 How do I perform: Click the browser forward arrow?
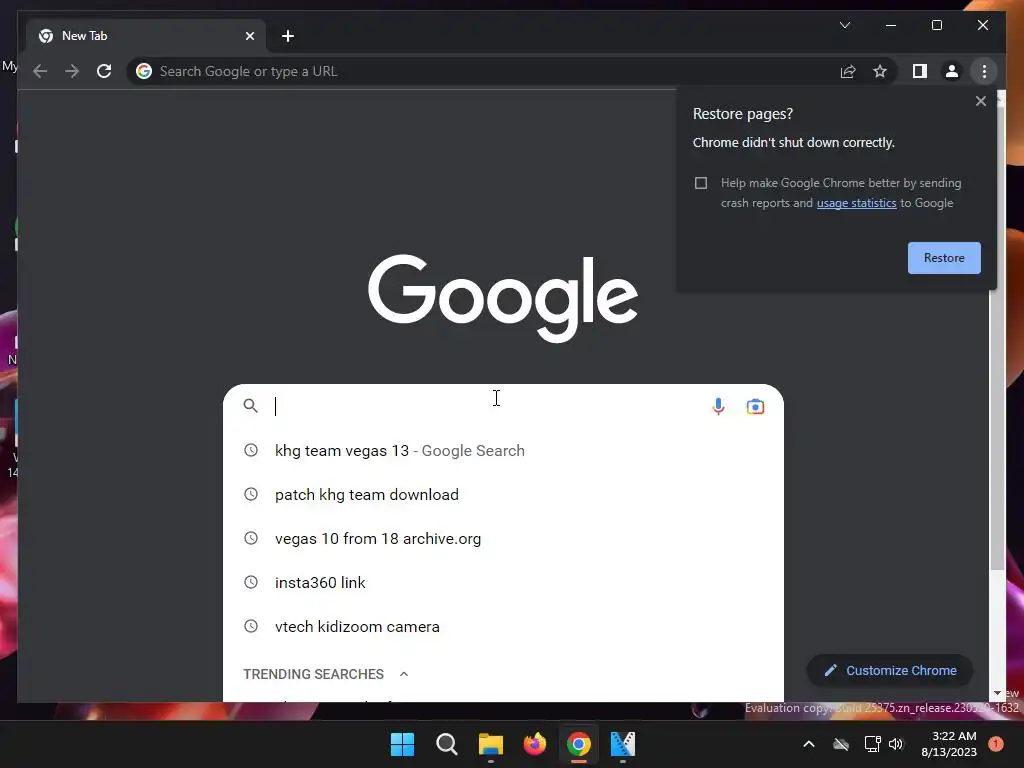(72, 71)
